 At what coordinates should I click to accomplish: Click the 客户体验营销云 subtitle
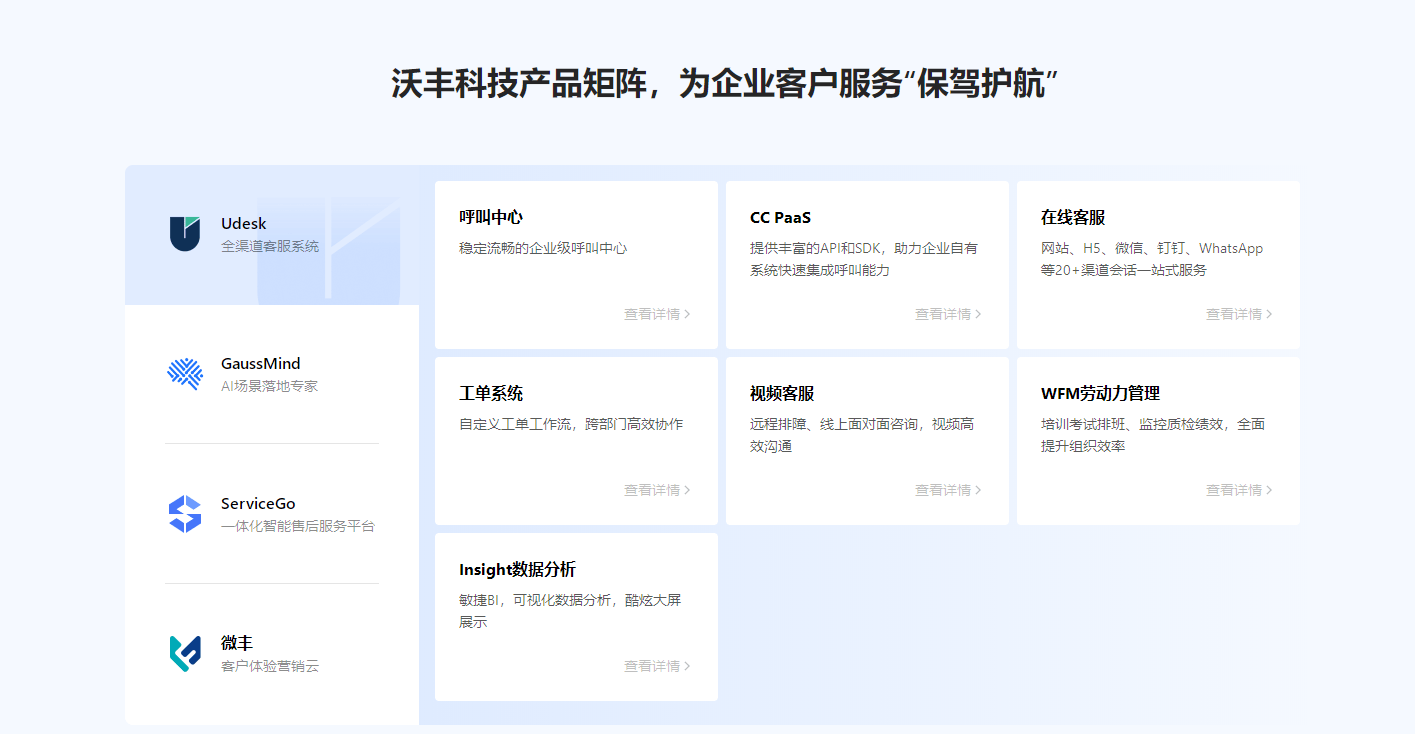[270, 666]
